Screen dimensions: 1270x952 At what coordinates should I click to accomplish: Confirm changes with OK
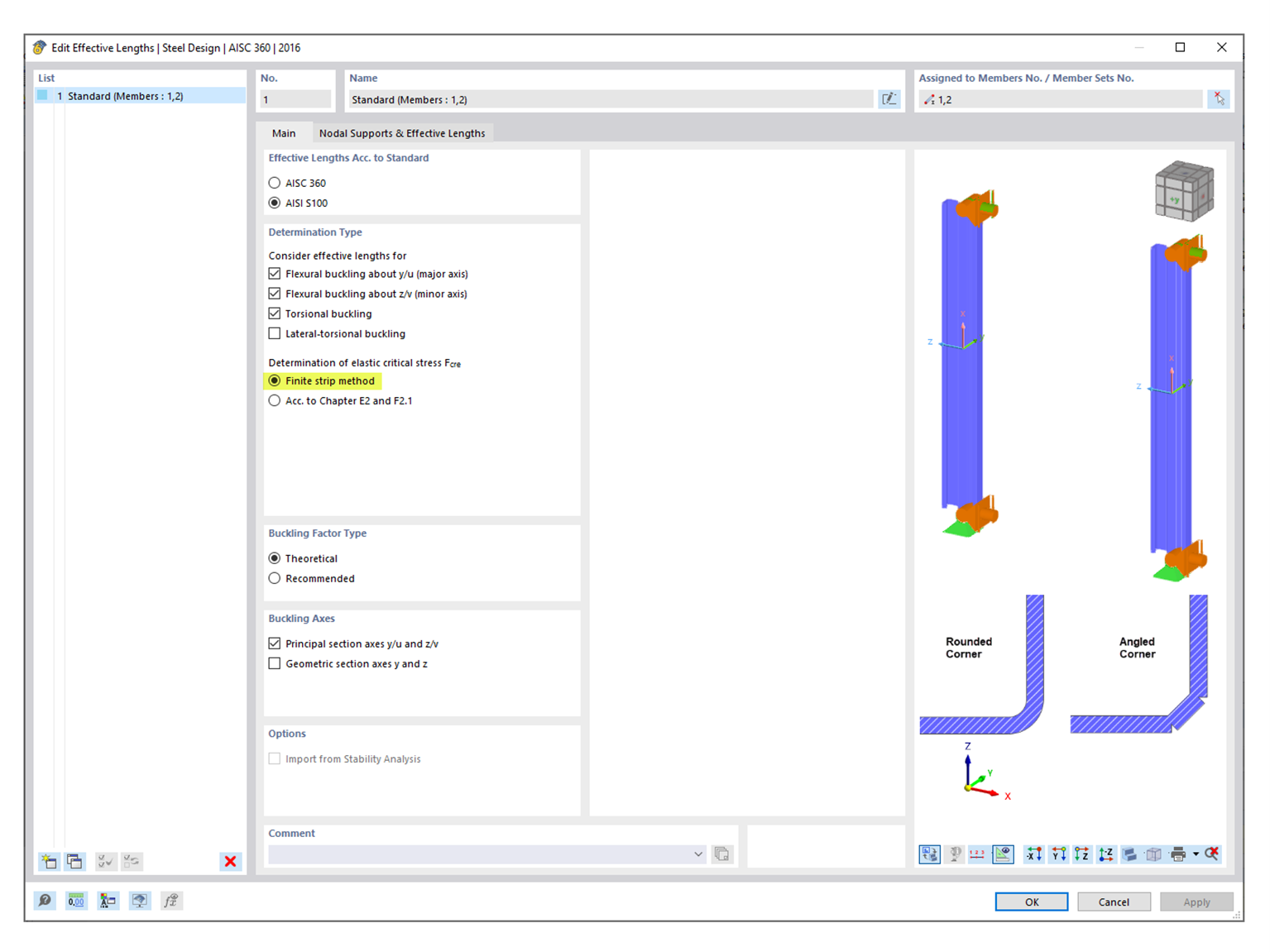pos(1031,902)
